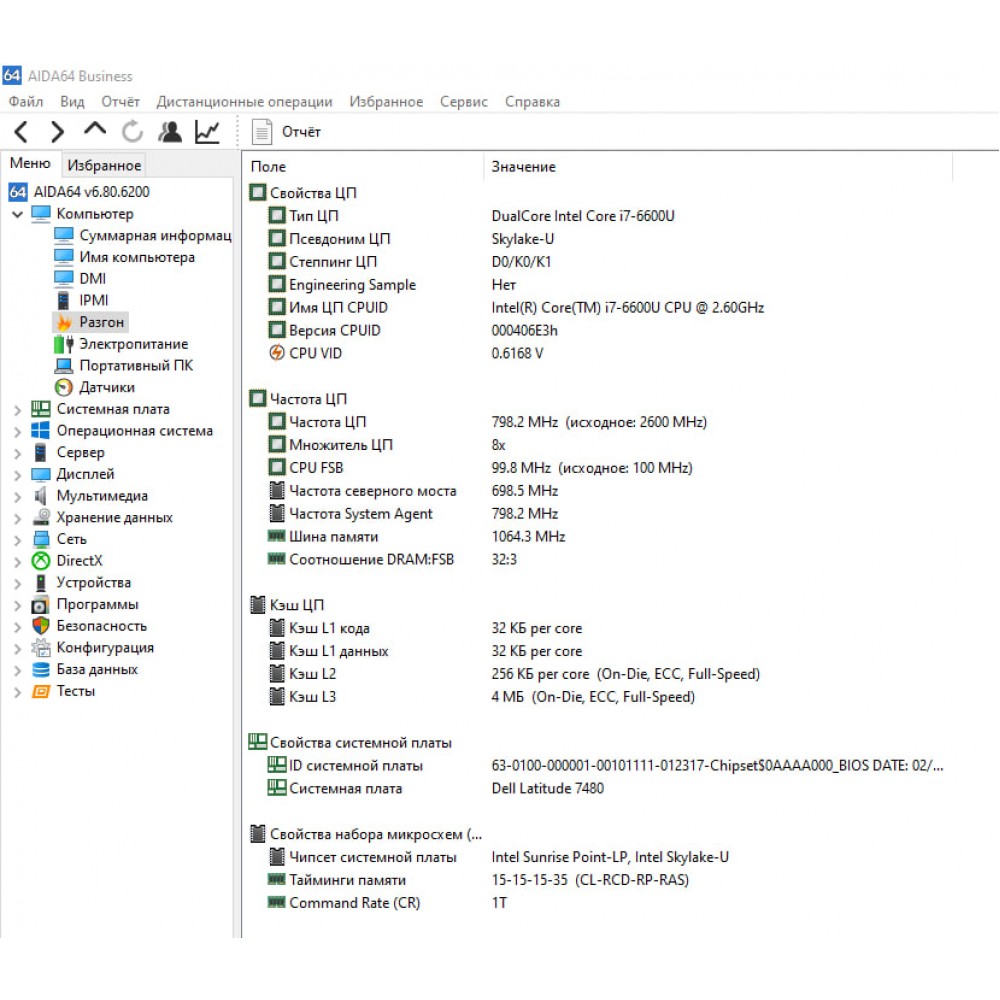Open the graph chart toolbar icon
The height and width of the screenshot is (1000, 1000).
click(207, 132)
